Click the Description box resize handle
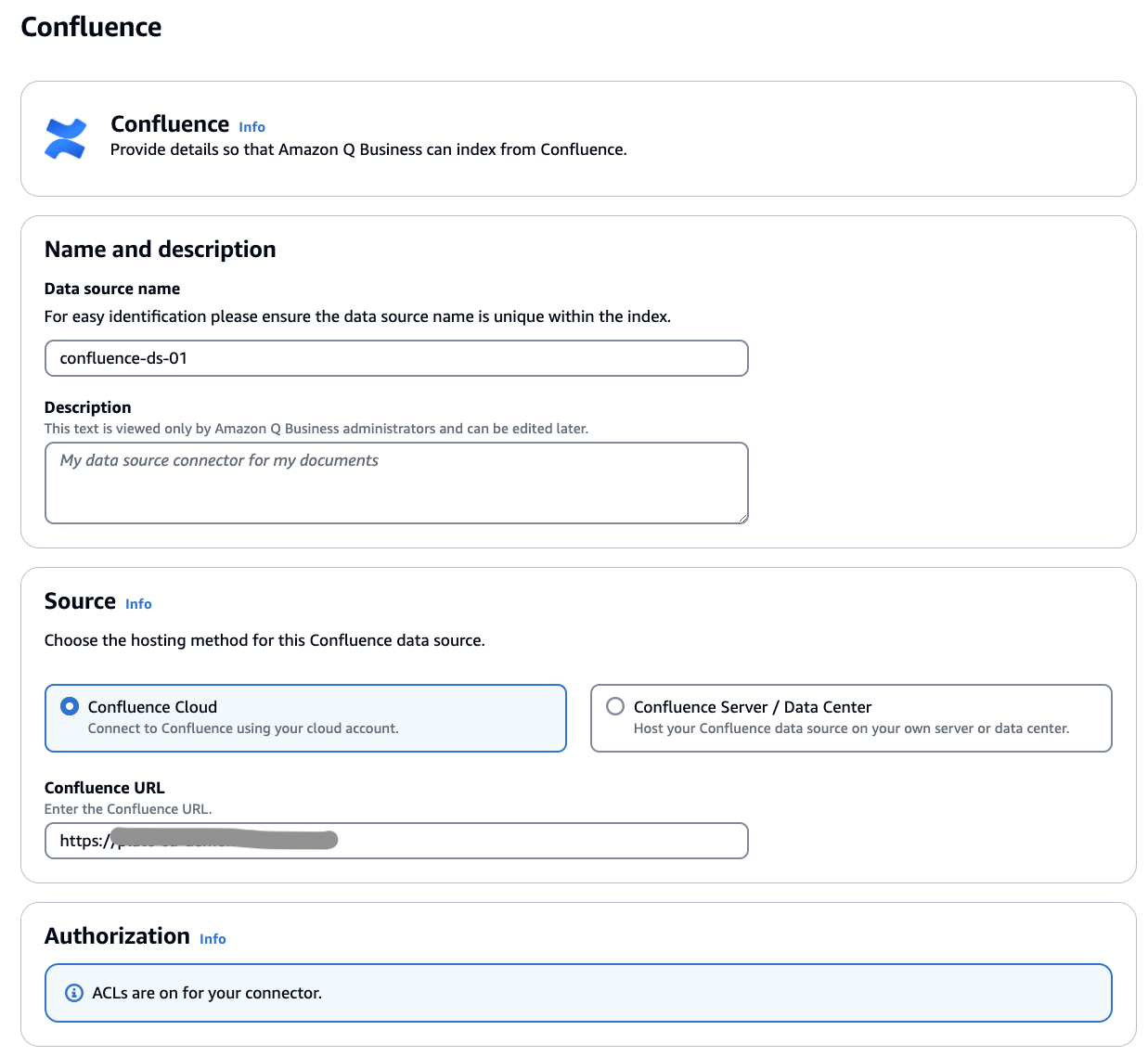 tap(742, 518)
